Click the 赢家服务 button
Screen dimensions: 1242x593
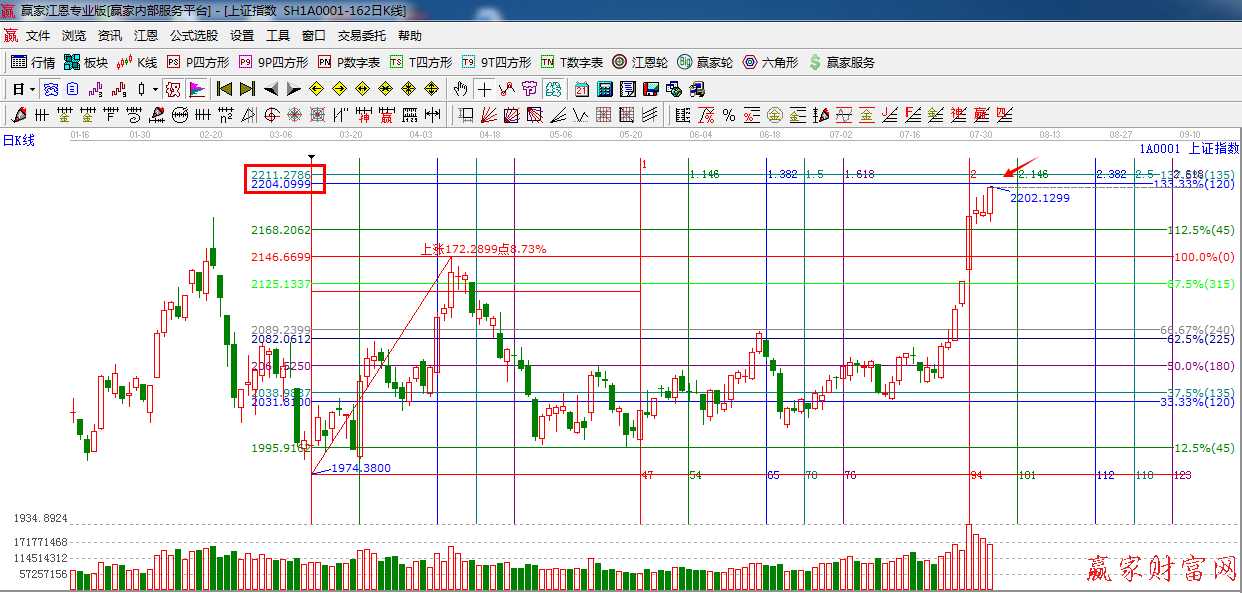point(841,62)
